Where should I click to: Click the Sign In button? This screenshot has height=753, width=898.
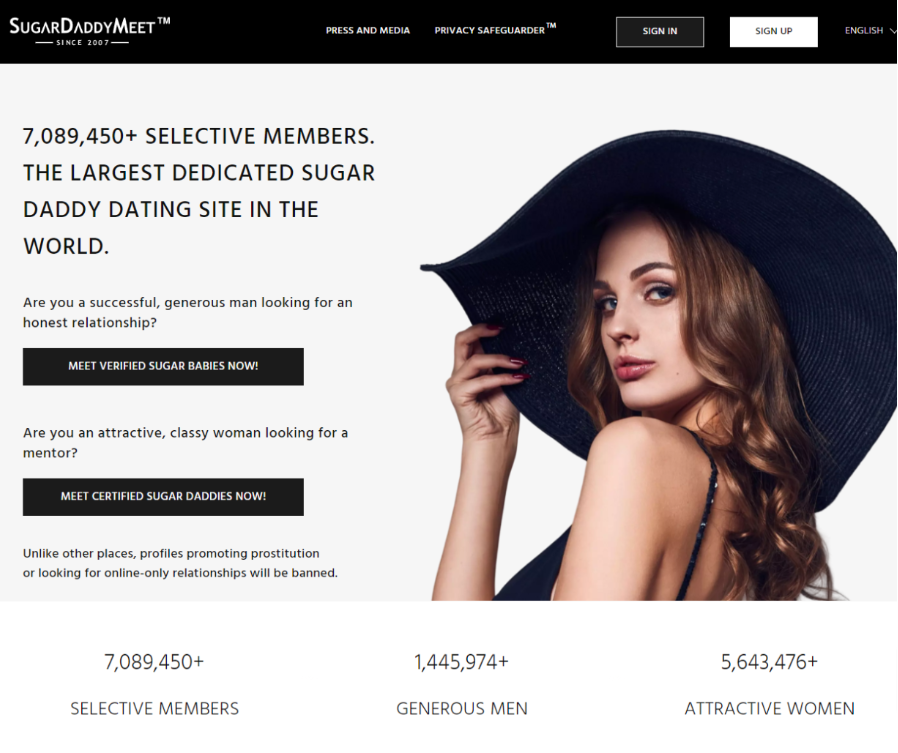(660, 31)
